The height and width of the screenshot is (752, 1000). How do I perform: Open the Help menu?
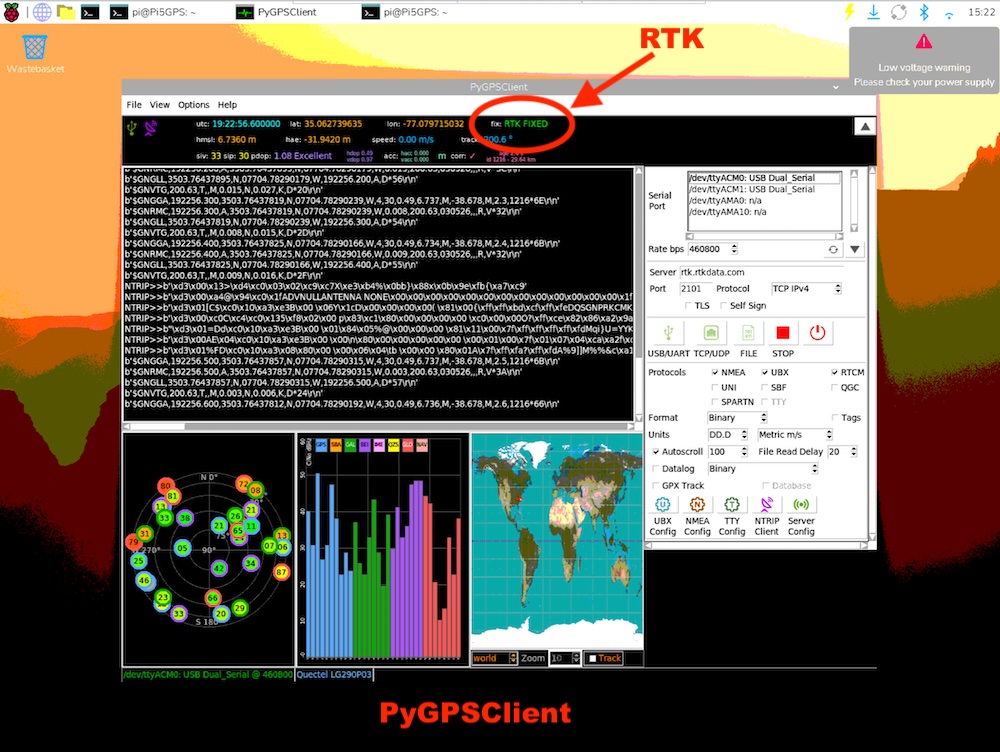227,105
